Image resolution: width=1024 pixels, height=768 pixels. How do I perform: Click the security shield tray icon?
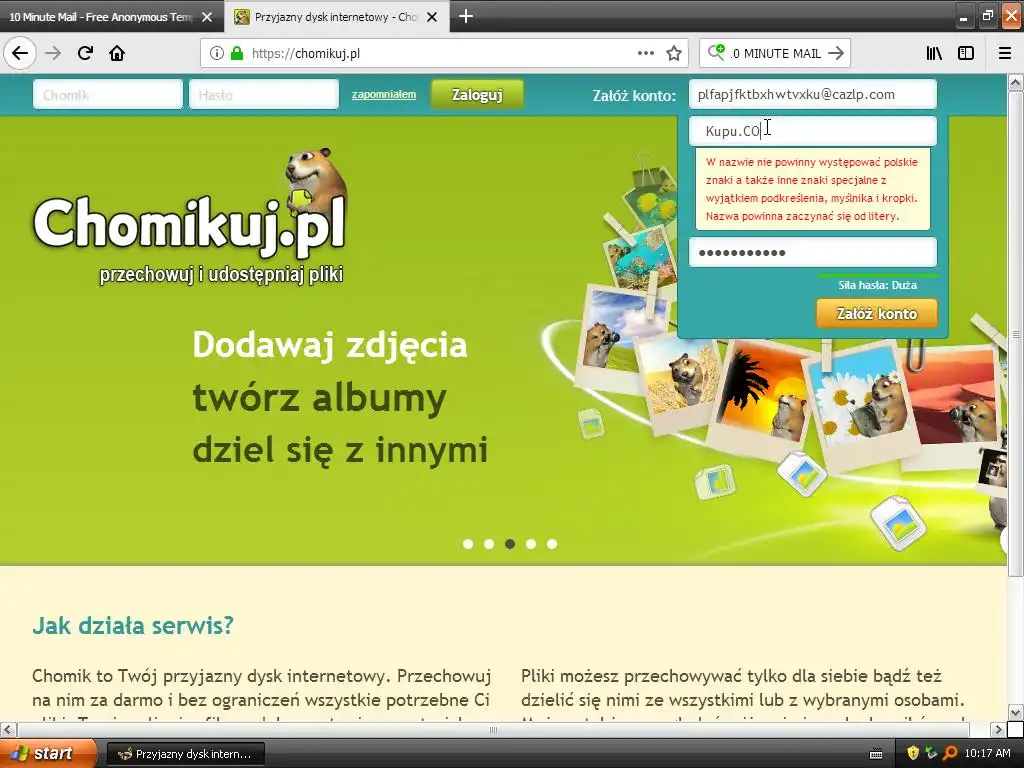pyautogui.click(x=913, y=753)
